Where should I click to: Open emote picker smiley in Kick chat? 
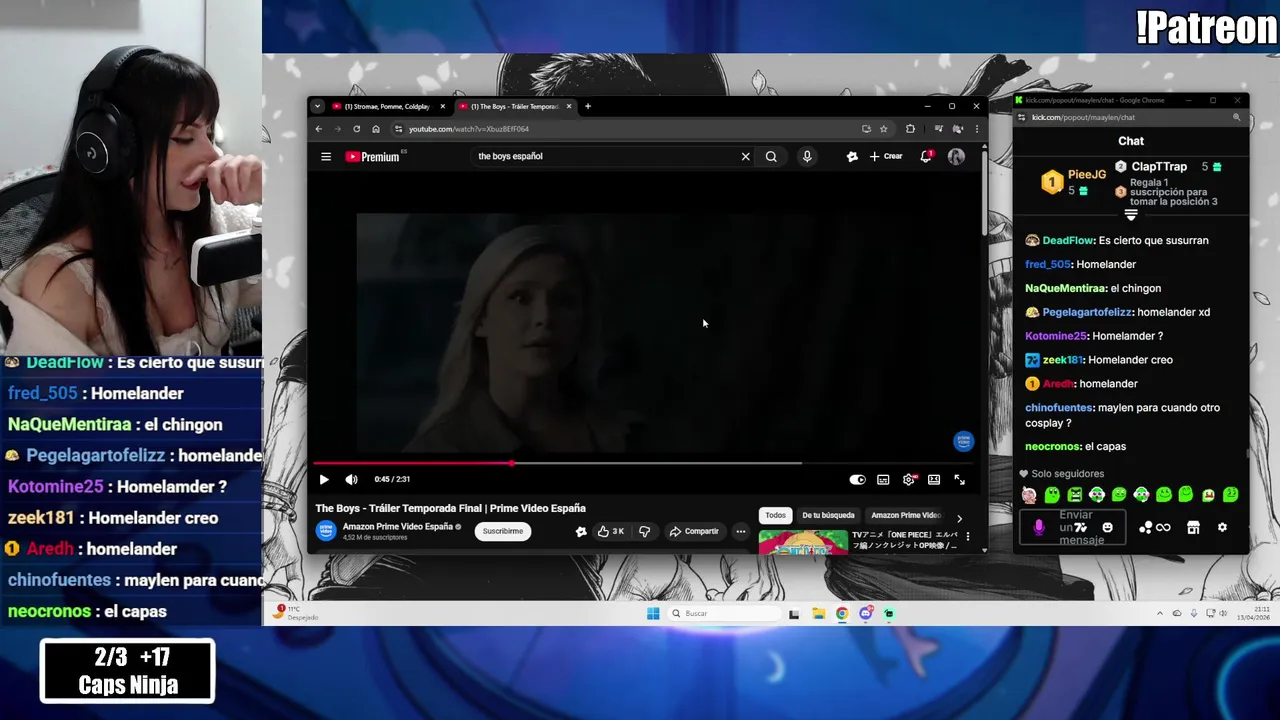(x=1107, y=528)
